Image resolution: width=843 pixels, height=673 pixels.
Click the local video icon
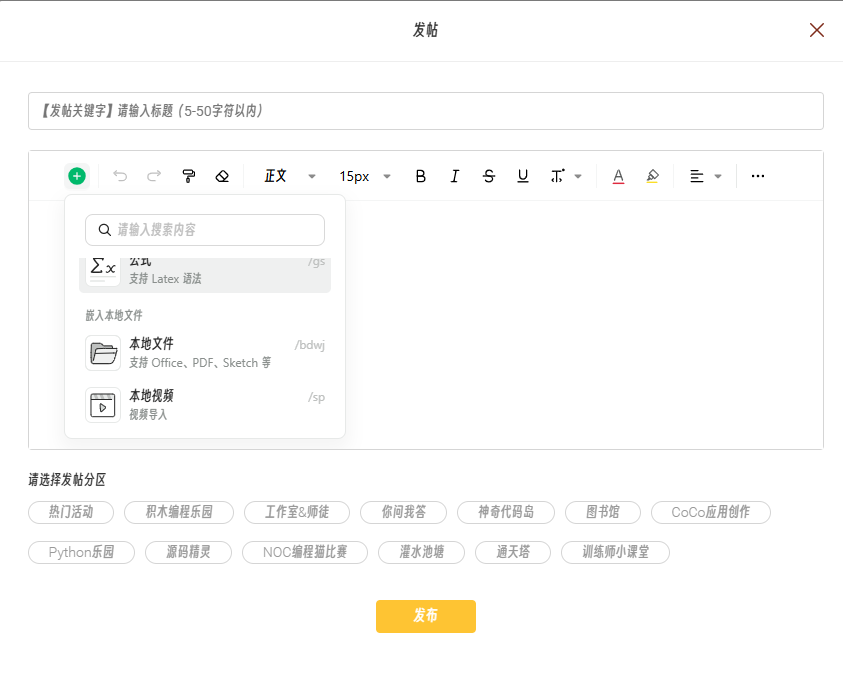pos(103,405)
